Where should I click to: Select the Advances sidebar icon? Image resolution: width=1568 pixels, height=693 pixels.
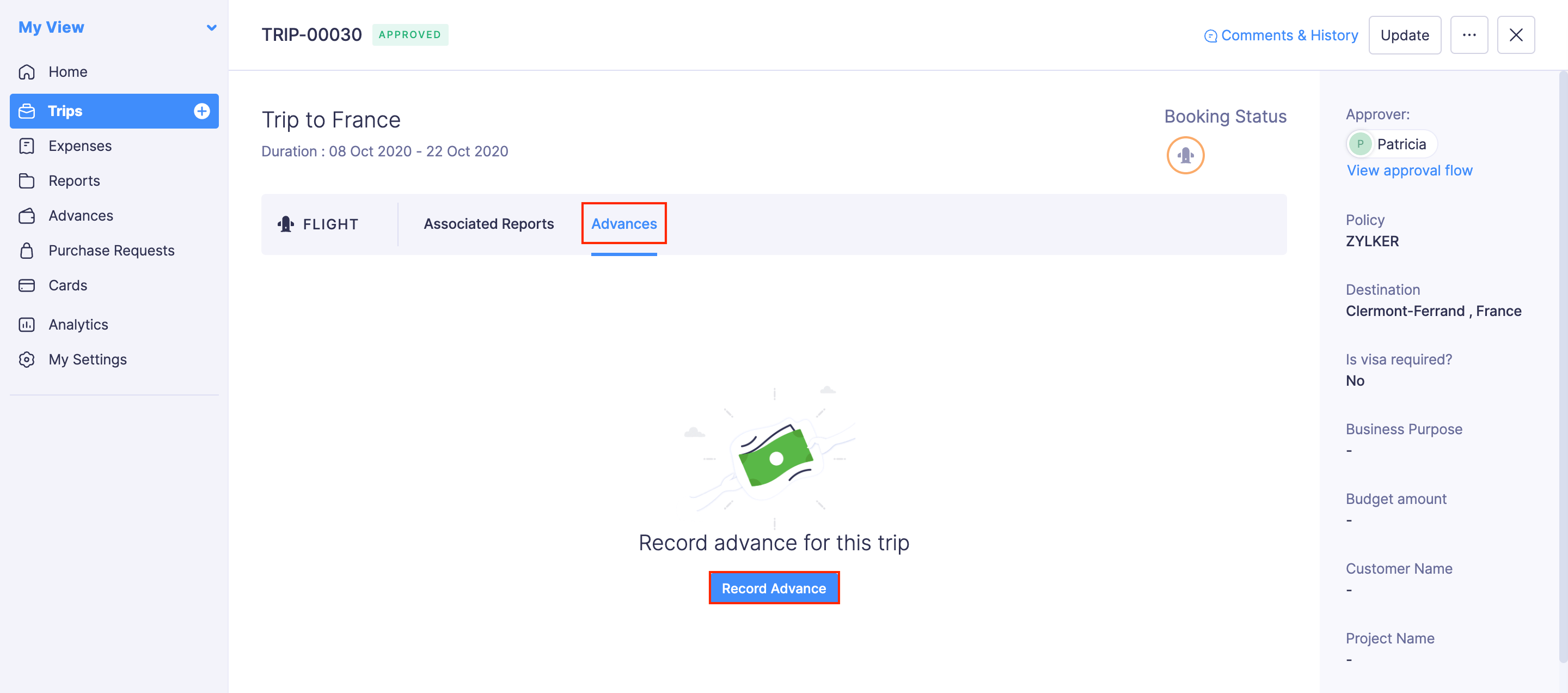[x=27, y=215]
